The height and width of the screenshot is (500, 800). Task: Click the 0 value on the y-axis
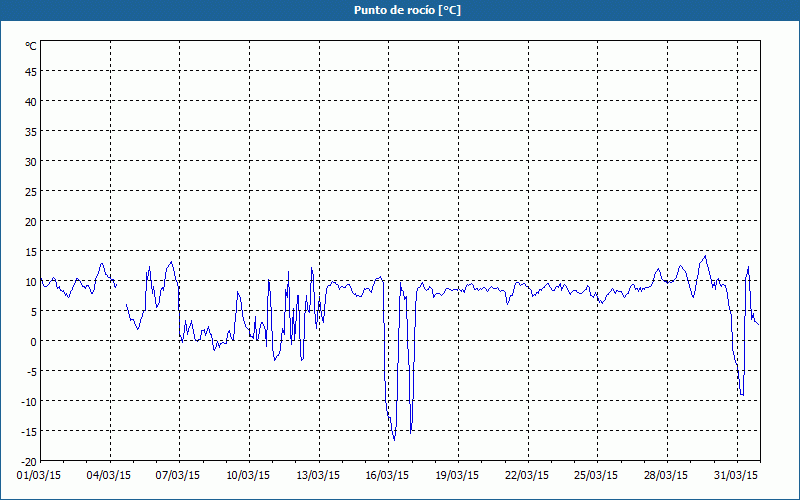pos(33,342)
